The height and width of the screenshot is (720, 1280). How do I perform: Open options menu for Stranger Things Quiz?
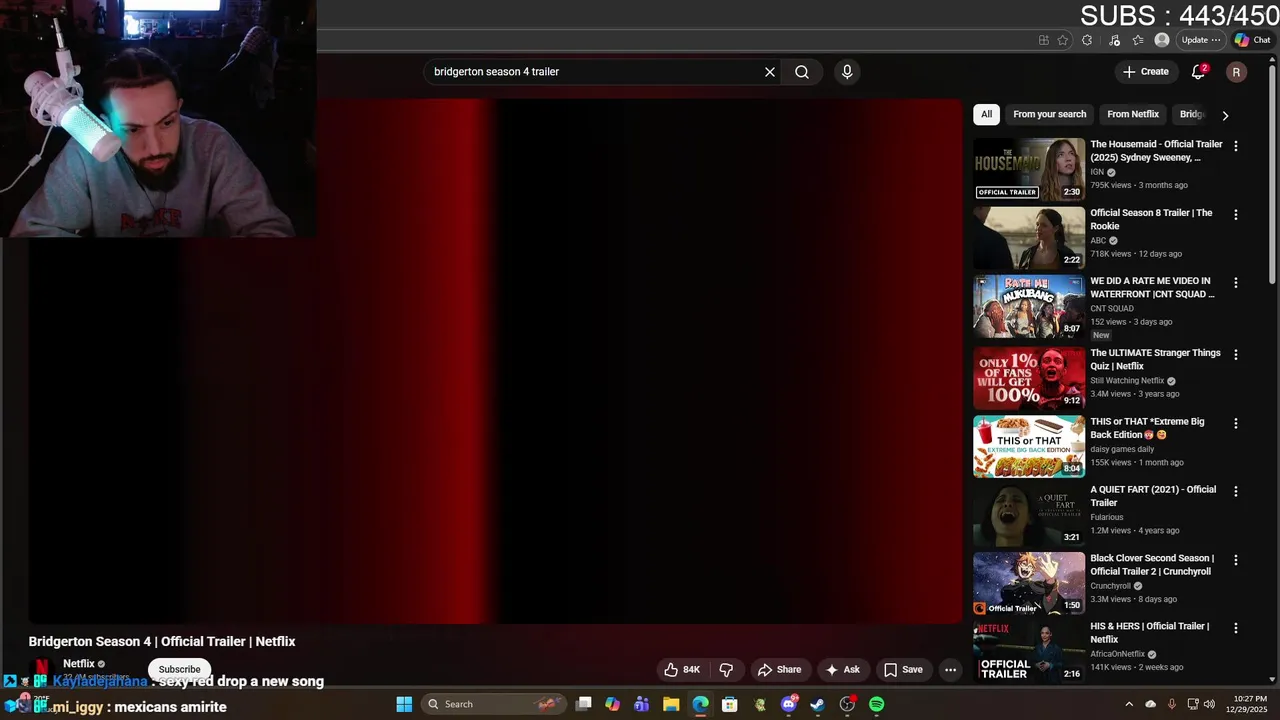click(1236, 355)
